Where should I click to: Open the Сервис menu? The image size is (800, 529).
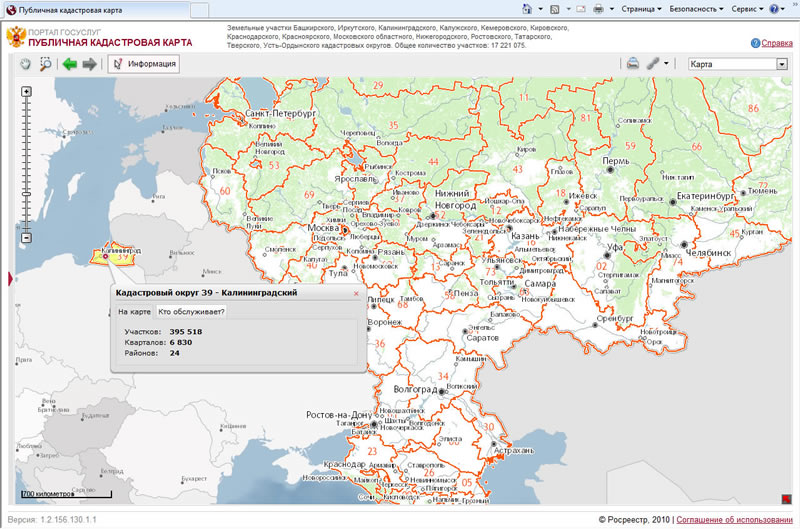[747, 9]
